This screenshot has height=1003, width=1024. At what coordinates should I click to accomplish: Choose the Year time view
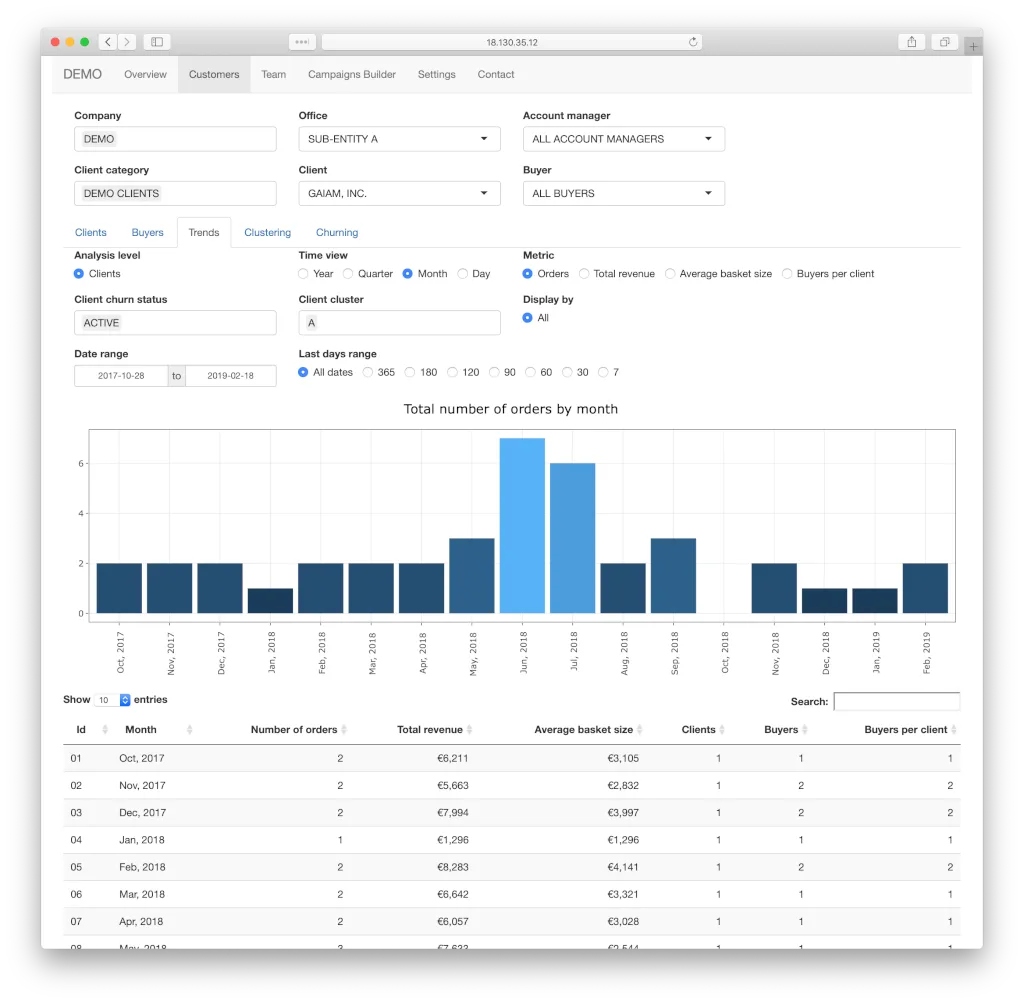click(x=303, y=274)
